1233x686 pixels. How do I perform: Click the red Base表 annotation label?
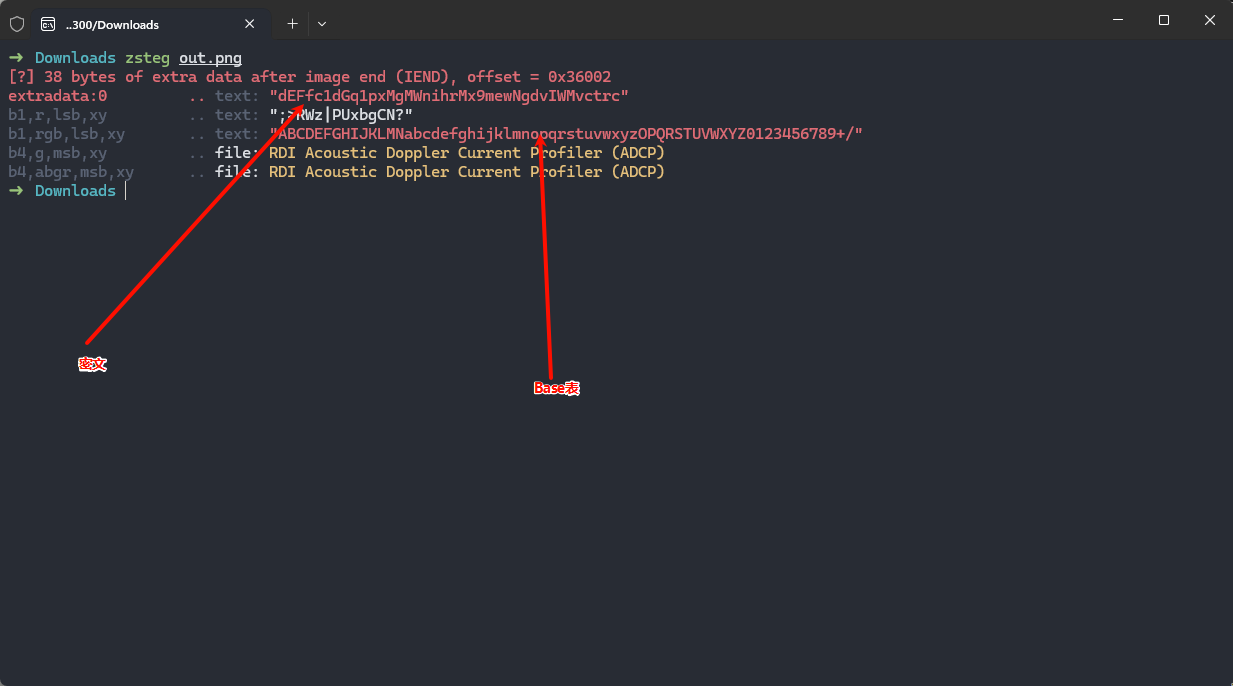(556, 388)
